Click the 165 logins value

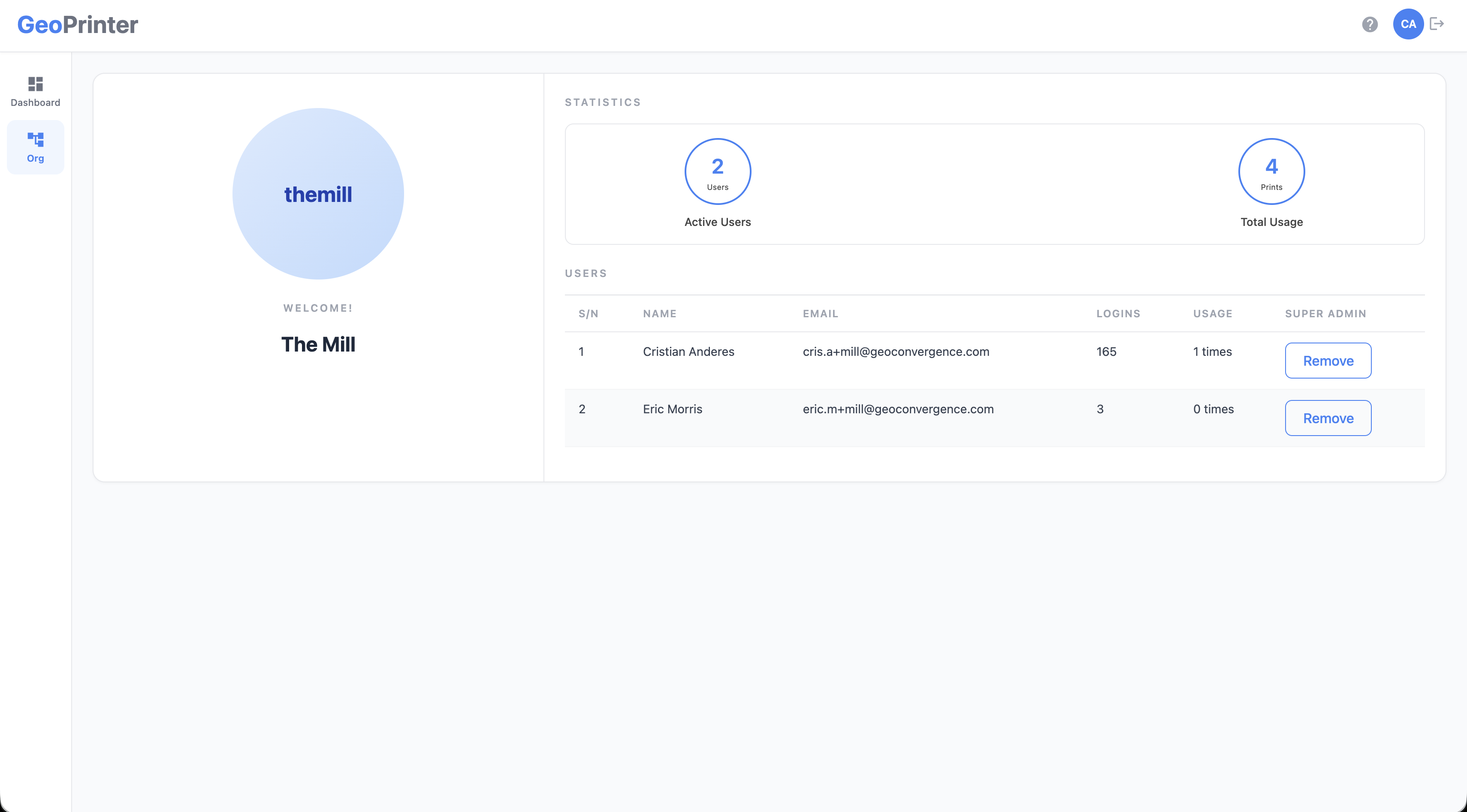tap(1107, 352)
